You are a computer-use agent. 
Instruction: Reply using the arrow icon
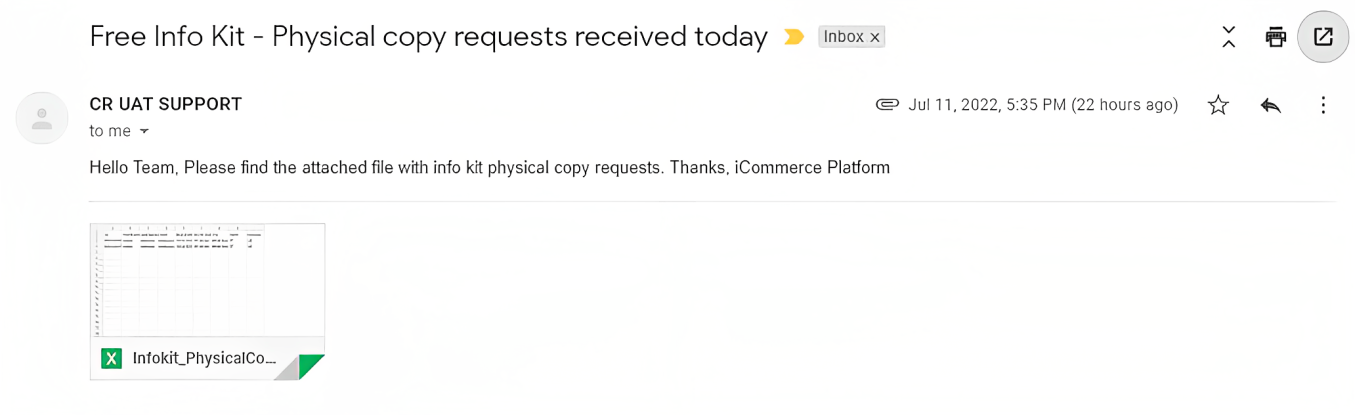coord(1271,105)
